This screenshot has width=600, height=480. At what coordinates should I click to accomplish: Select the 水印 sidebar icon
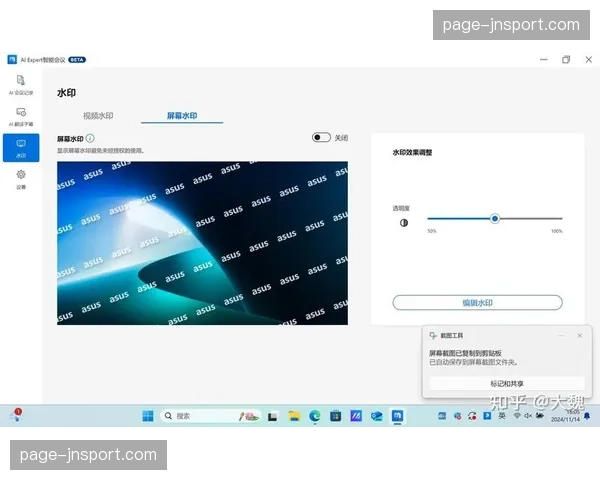[20, 147]
